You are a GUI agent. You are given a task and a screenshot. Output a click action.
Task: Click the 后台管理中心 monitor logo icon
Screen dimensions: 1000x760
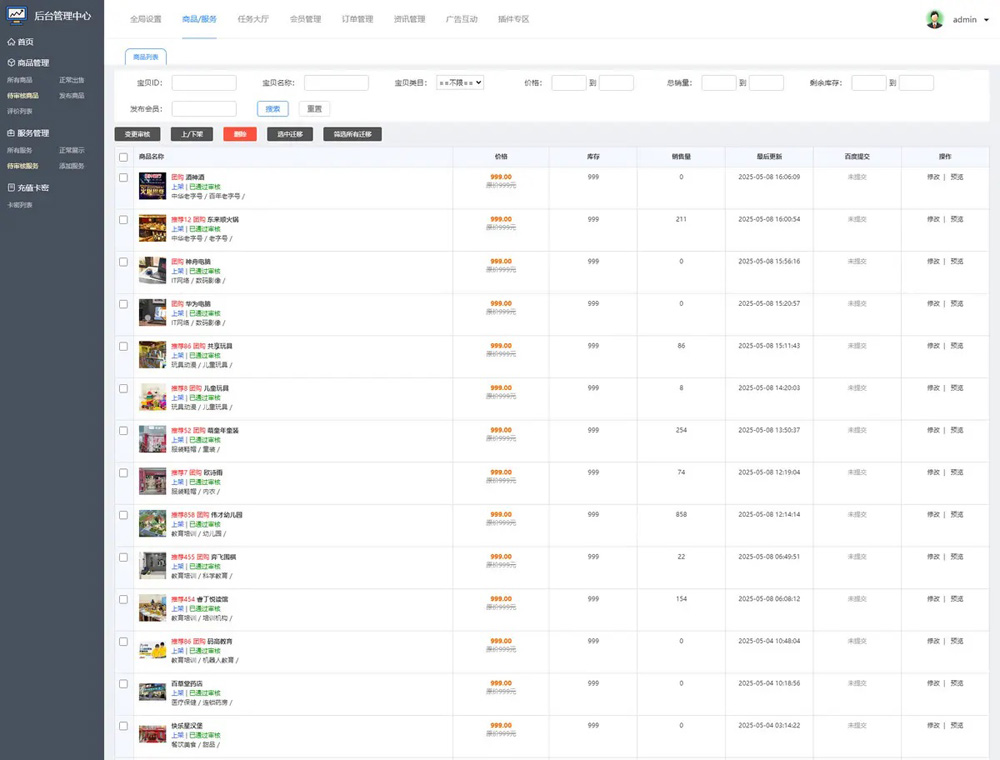click(17, 18)
